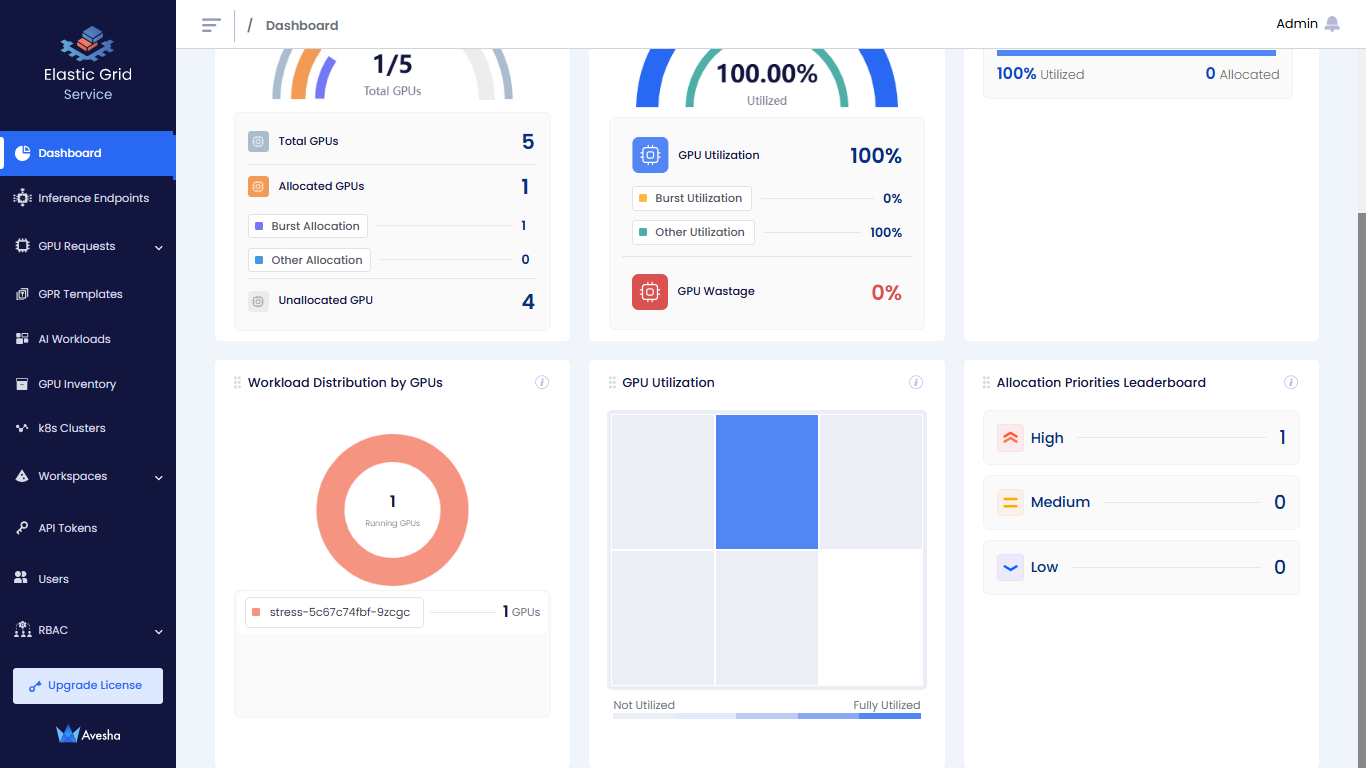1366x768 pixels.
Task: Go to GPU Inventory in sidebar
Action: coord(77,384)
